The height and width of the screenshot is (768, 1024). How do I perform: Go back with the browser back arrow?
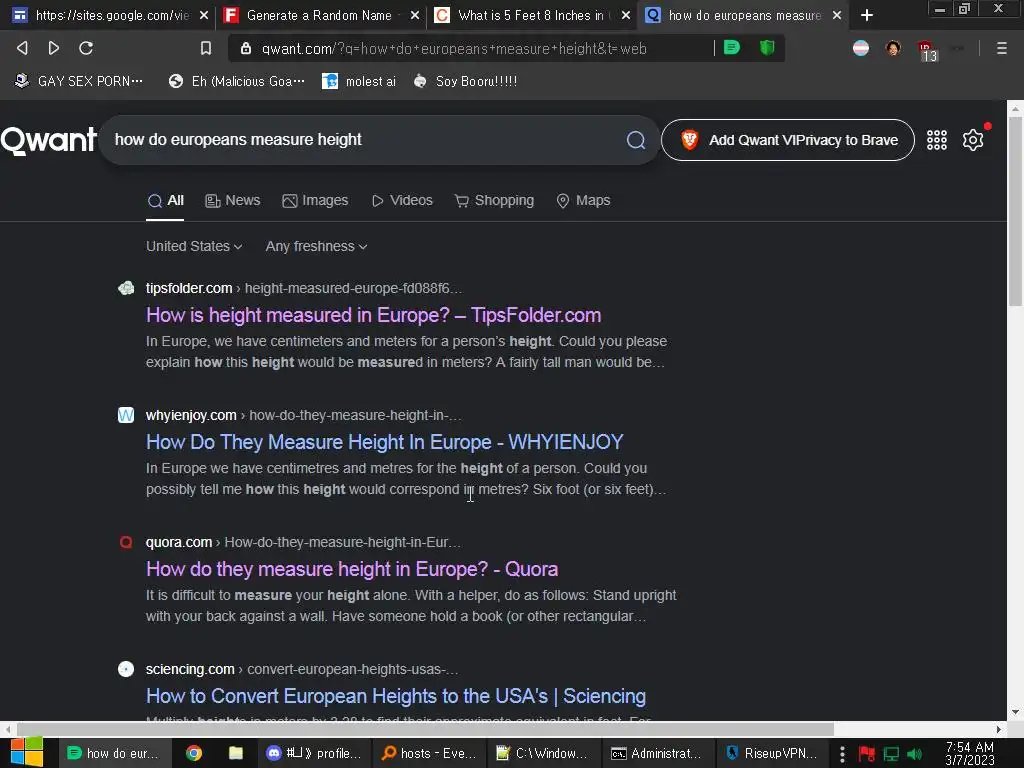point(22,48)
